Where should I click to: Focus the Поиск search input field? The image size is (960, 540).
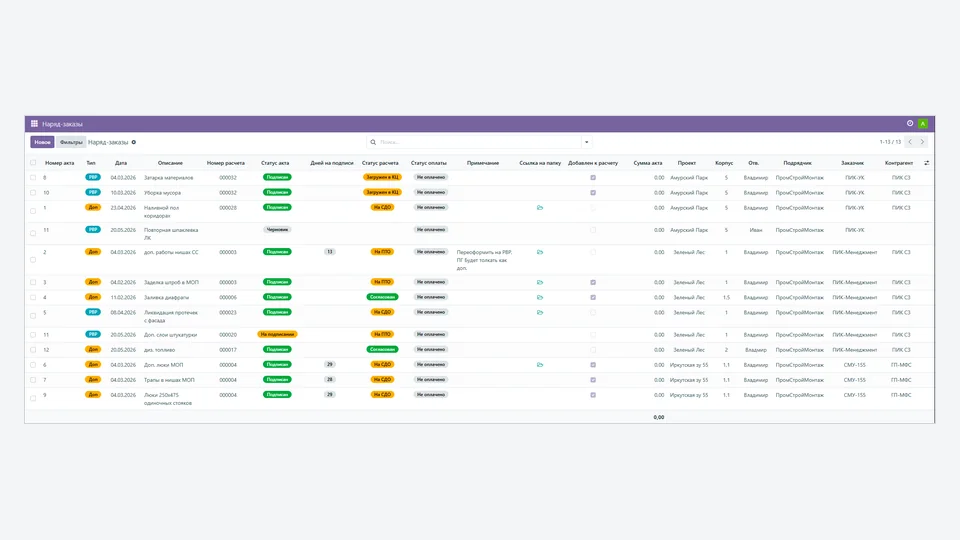pyautogui.click(x=479, y=142)
